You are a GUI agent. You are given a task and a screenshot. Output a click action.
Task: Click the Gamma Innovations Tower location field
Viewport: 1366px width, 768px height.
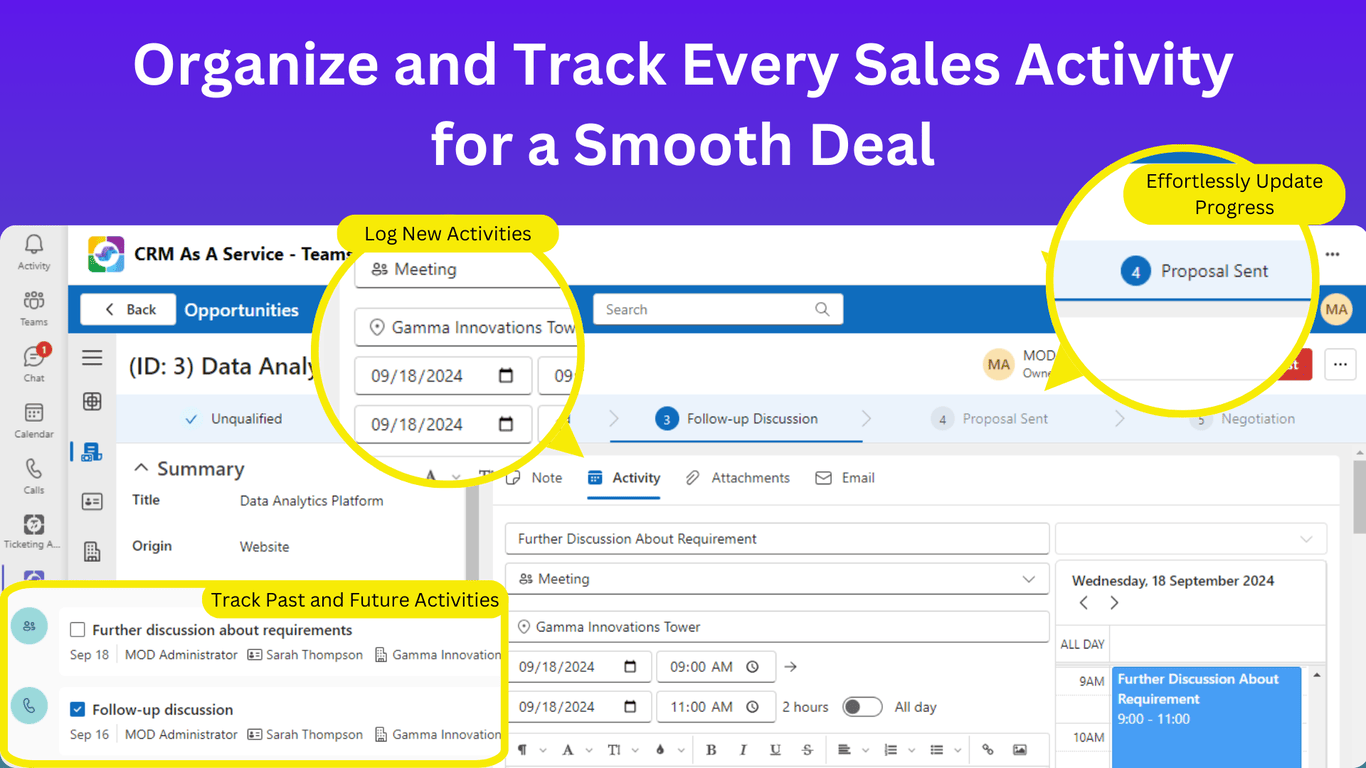[x=777, y=627]
